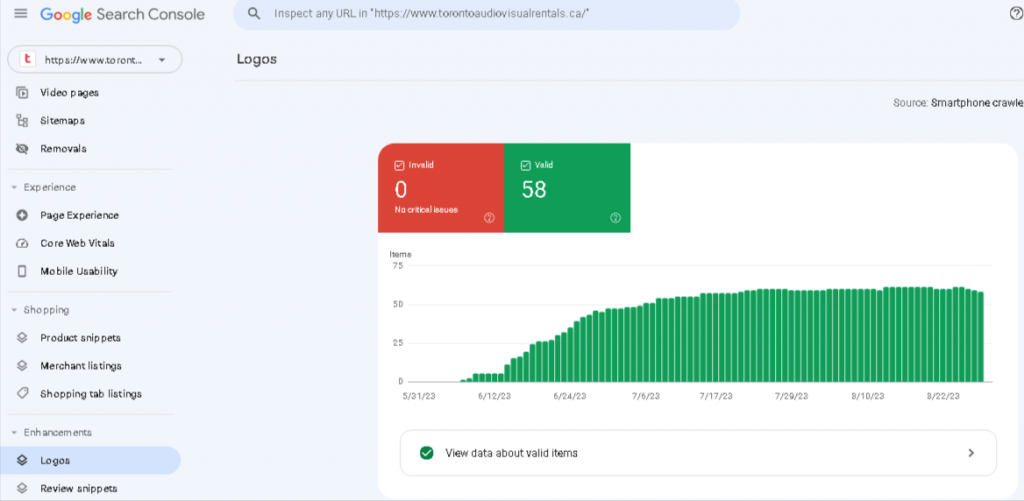Click the 6/12/23 axis date label
Viewport: 1024px width, 501px height.
(x=495, y=396)
